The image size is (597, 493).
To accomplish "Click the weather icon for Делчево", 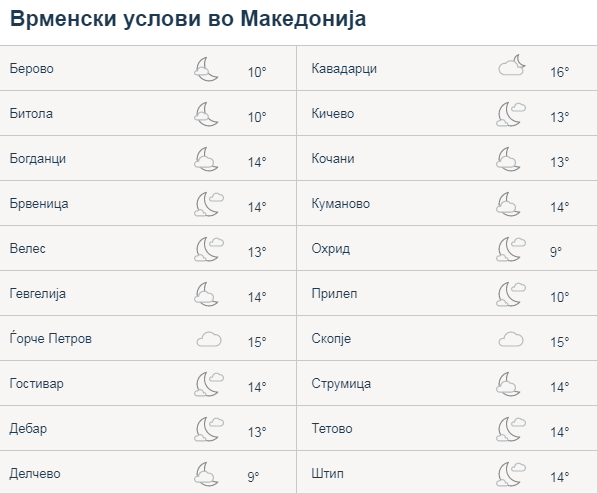I will click(x=206, y=474).
